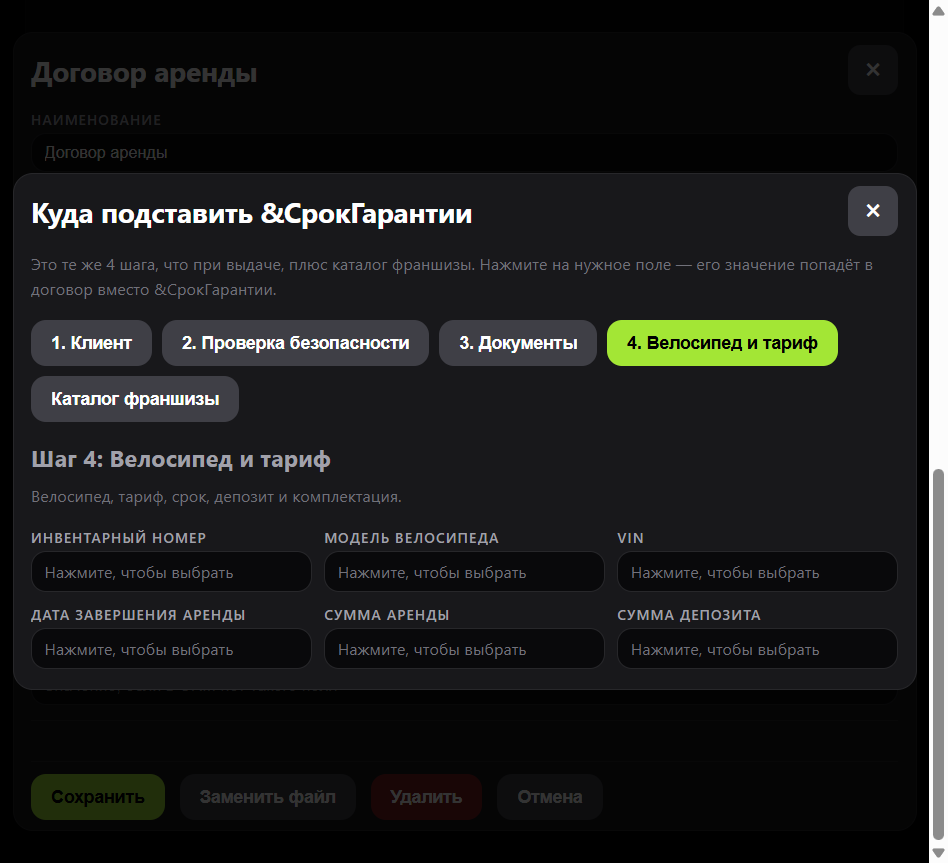Click the heading "Шаг 4: Велосипед и тариф"
This screenshot has width=948, height=863.
pos(181,459)
